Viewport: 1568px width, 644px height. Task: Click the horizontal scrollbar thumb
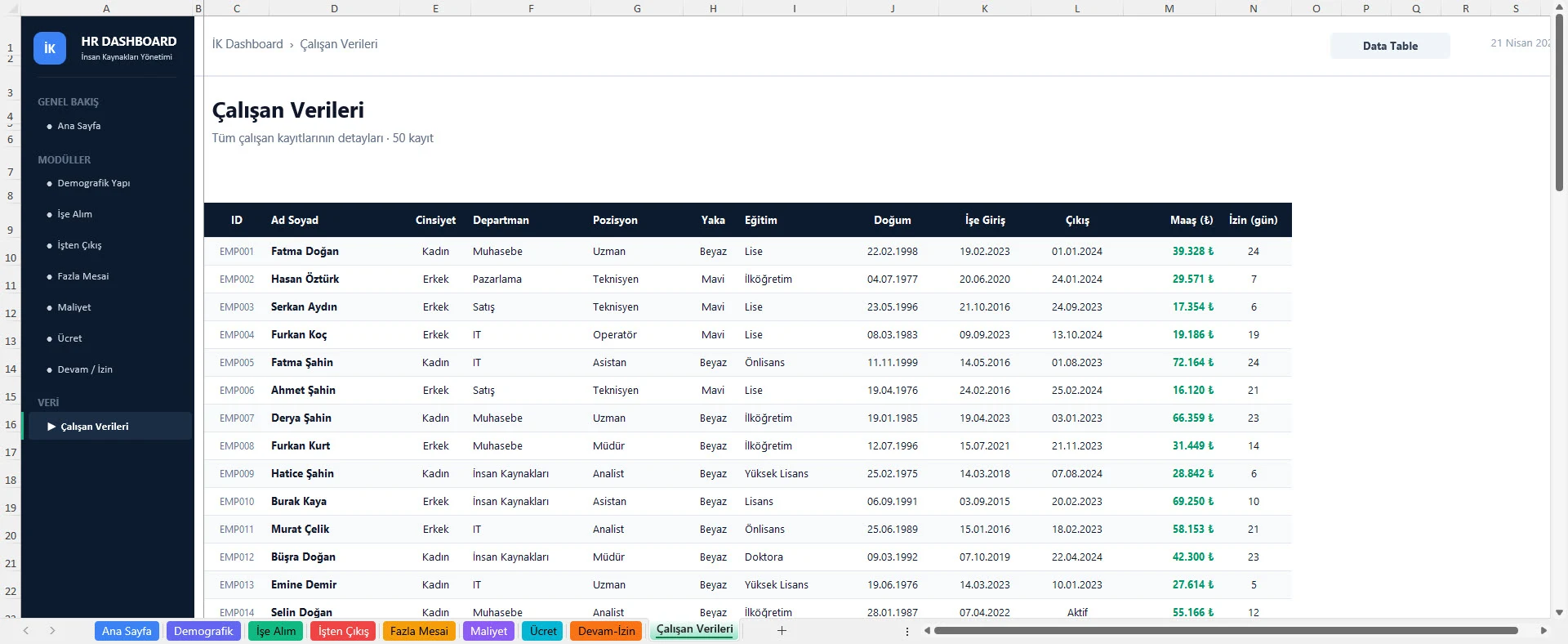click(x=1225, y=630)
